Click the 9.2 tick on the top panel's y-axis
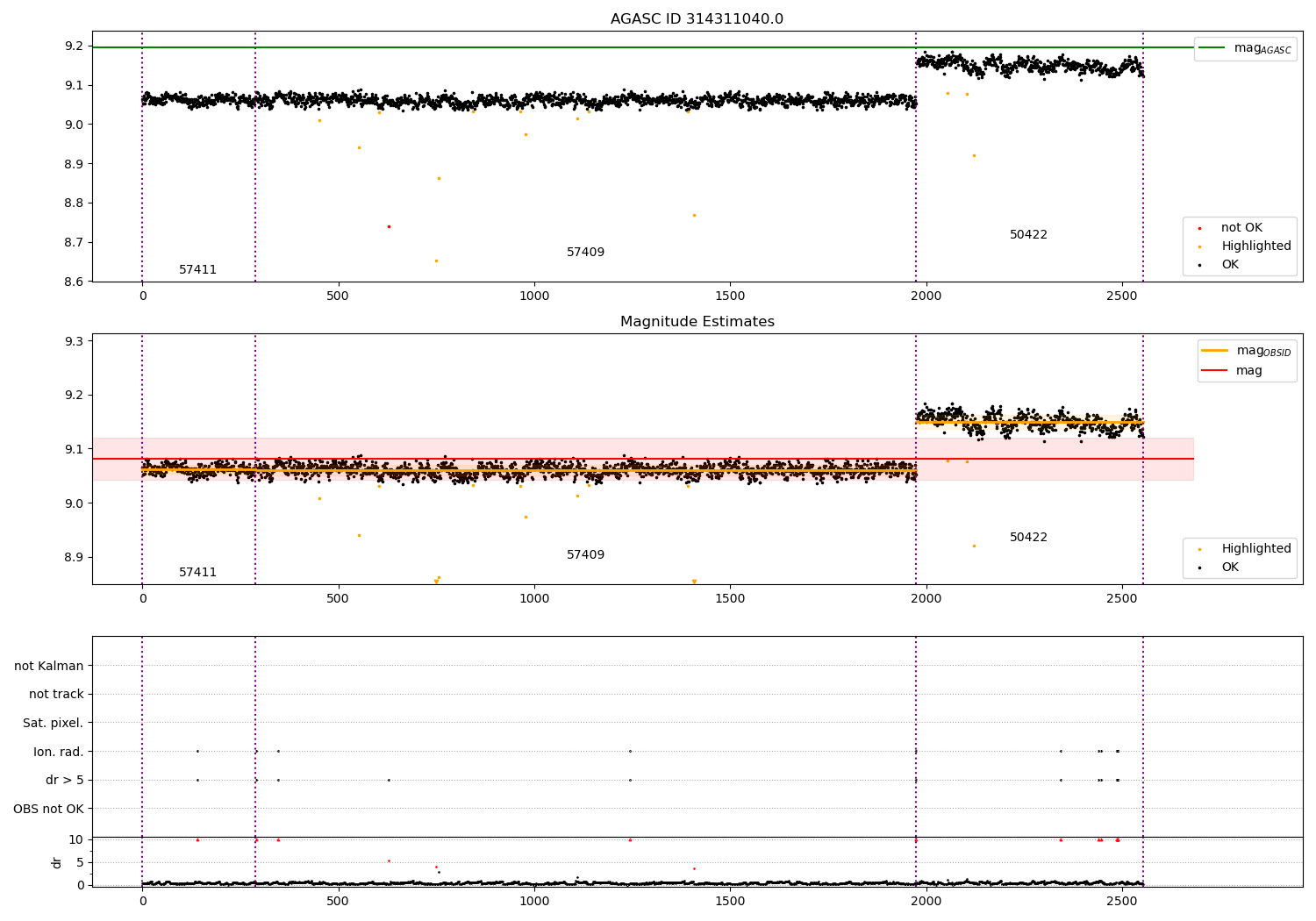This screenshot has height=921, width=1316. tap(74, 46)
